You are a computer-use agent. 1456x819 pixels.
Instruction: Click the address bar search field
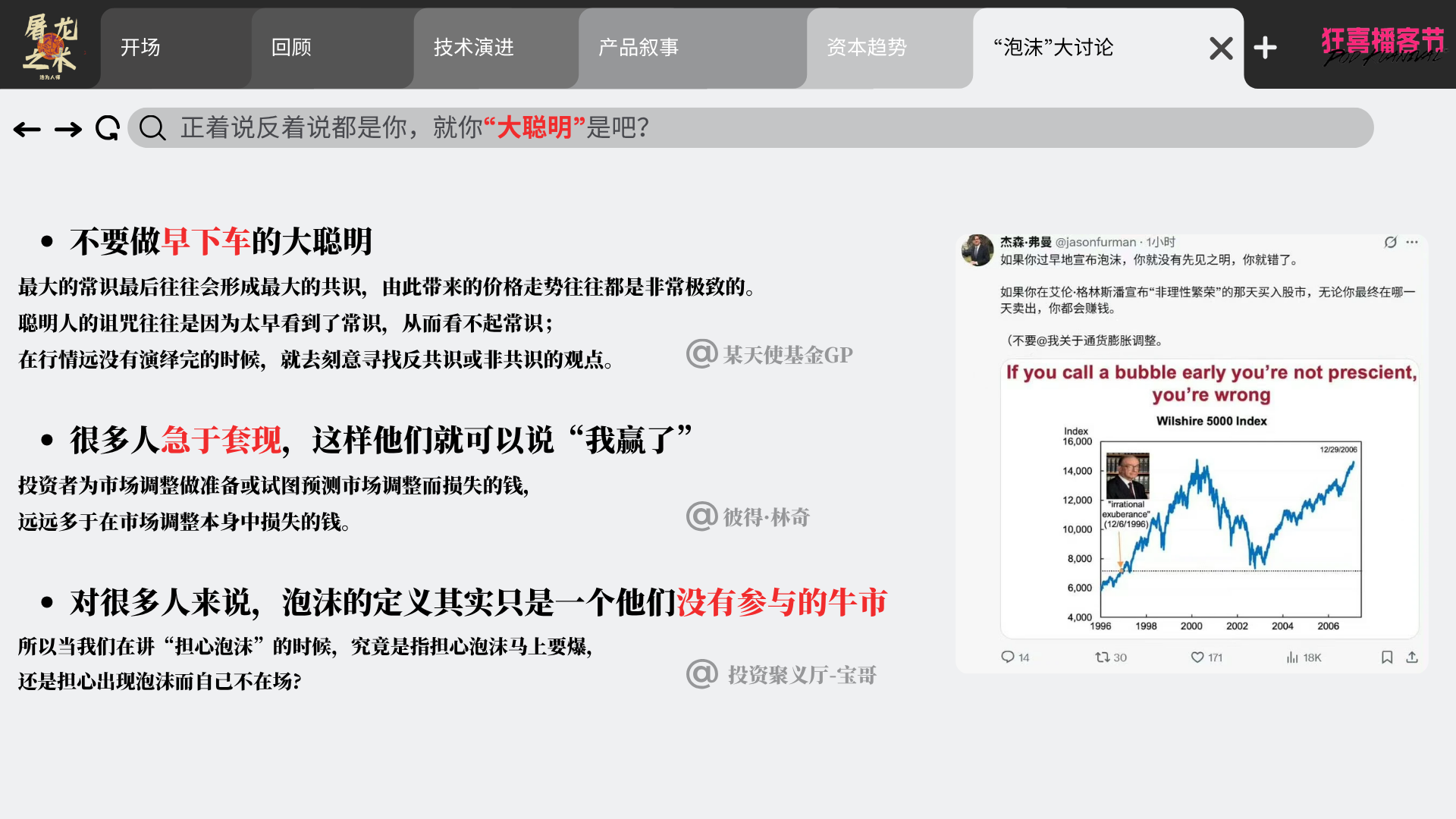(x=758, y=127)
